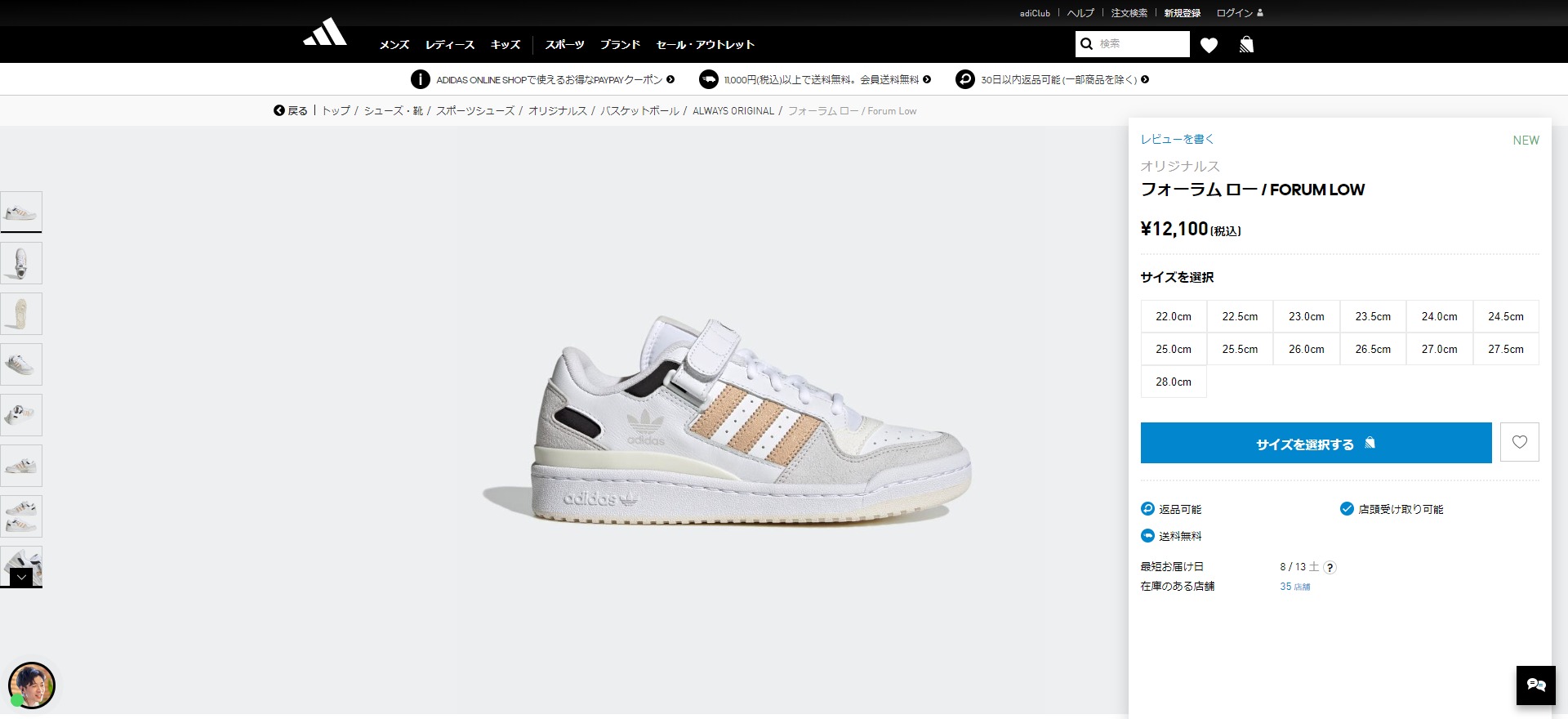Go to ALWAYS ORIGINAL breadcrumb
1568x719 pixels.
[x=733, y=111]
